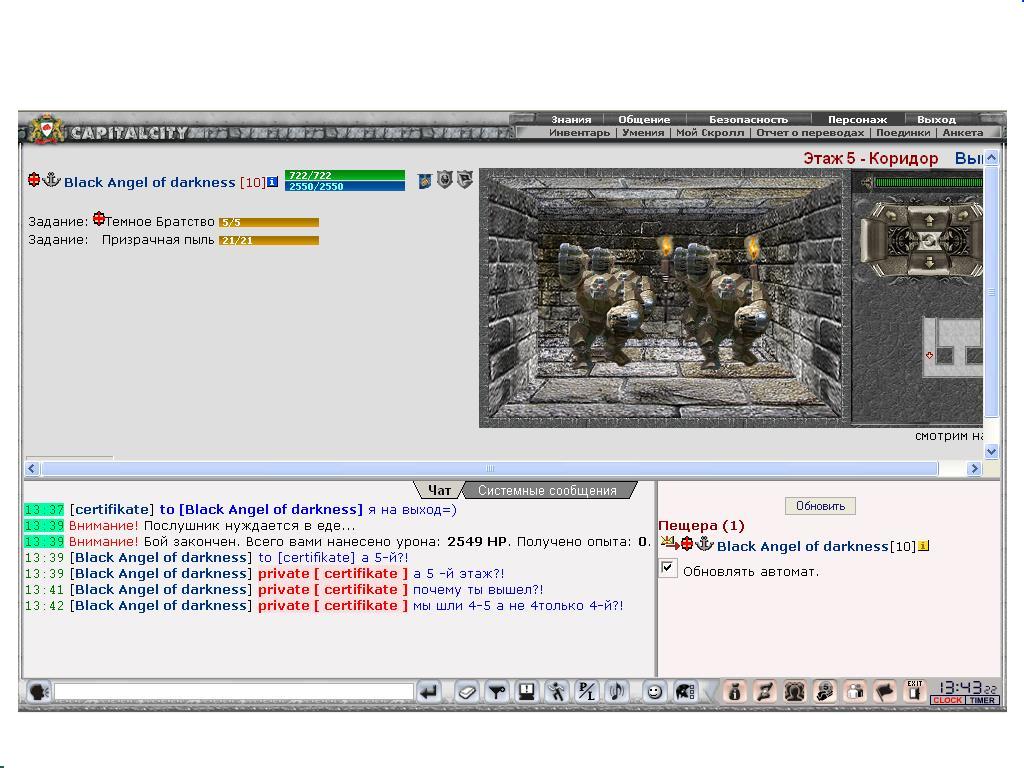The height and width of the screenshot is (768, 1024).
Task: Click the vertical scrollbar up arrow
Action: [x=991, y=157]
